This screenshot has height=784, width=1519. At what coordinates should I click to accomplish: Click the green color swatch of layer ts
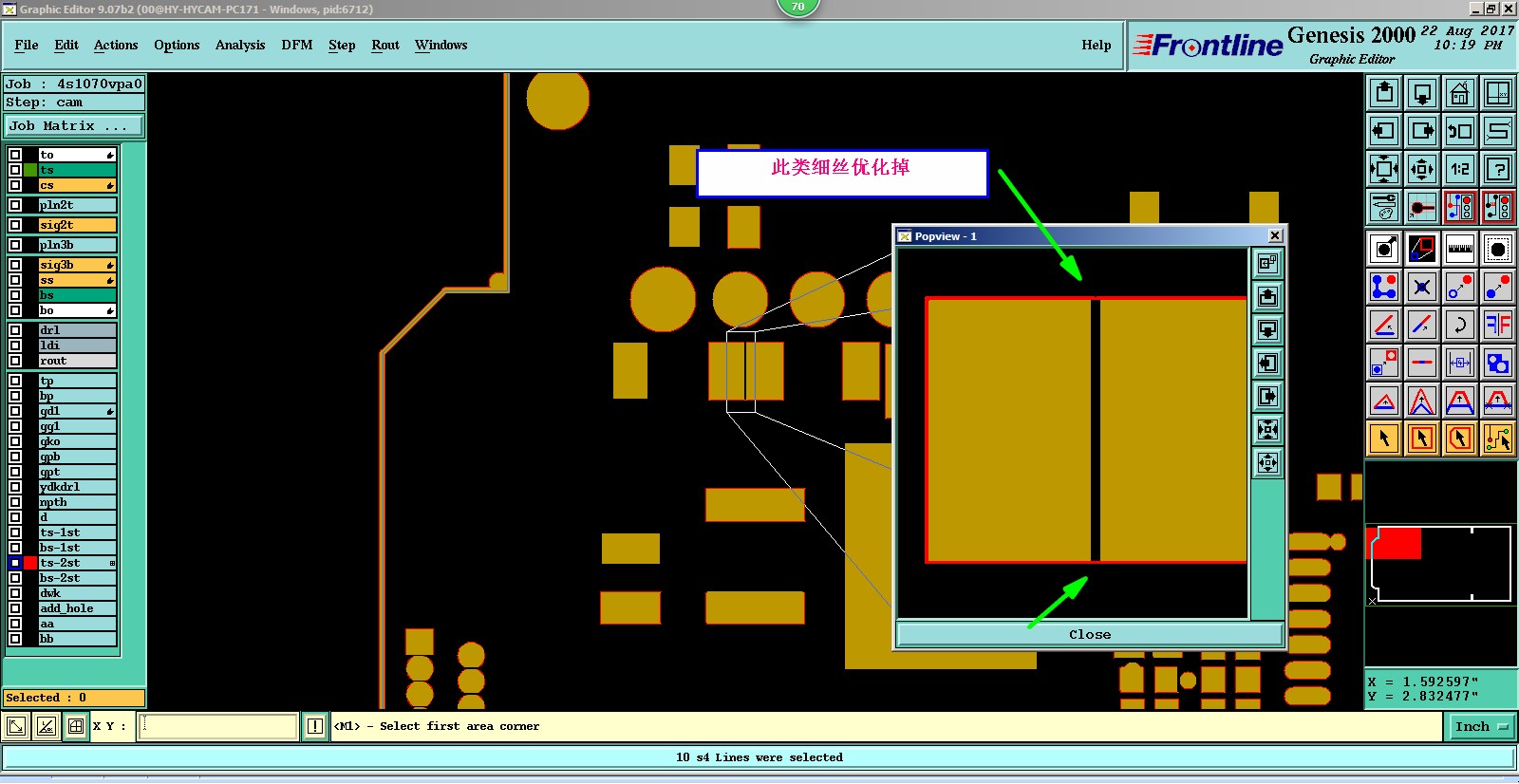coord(30,170)
